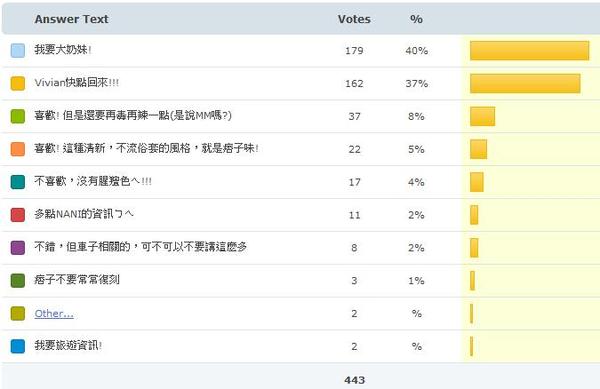Click the red swatch next to 多點NANI的資訊
The height and width of the screenshot is (389, 600).
point(18,215)
